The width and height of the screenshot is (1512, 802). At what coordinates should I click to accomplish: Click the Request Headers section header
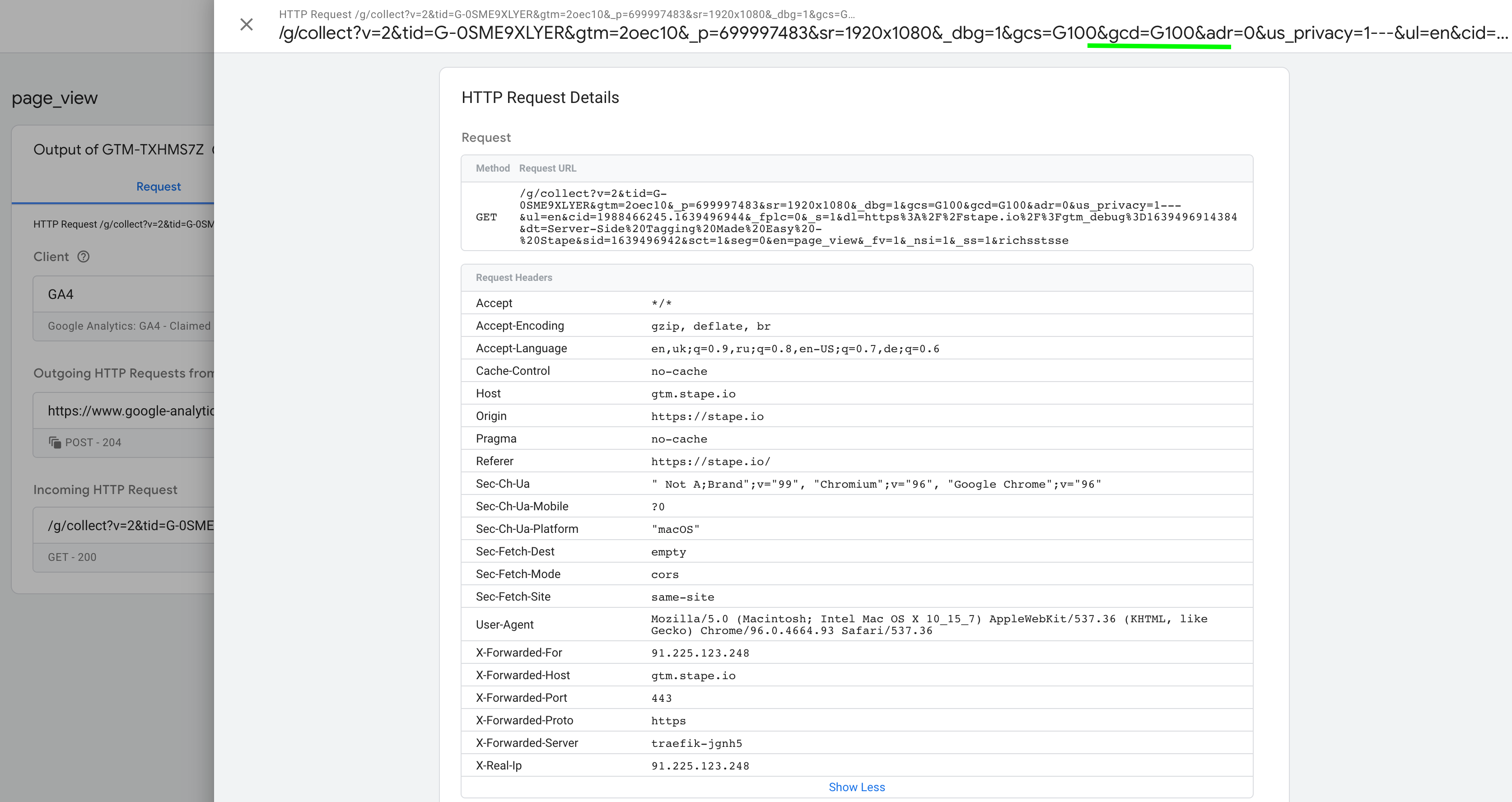pos(513,277)
